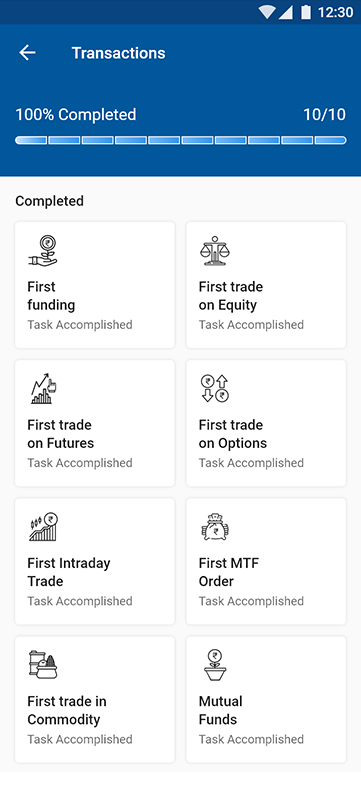This screenshot has height=800, width=361.
Task: Tap the Mutual Funds potted rupee icon
Action: 215,665
